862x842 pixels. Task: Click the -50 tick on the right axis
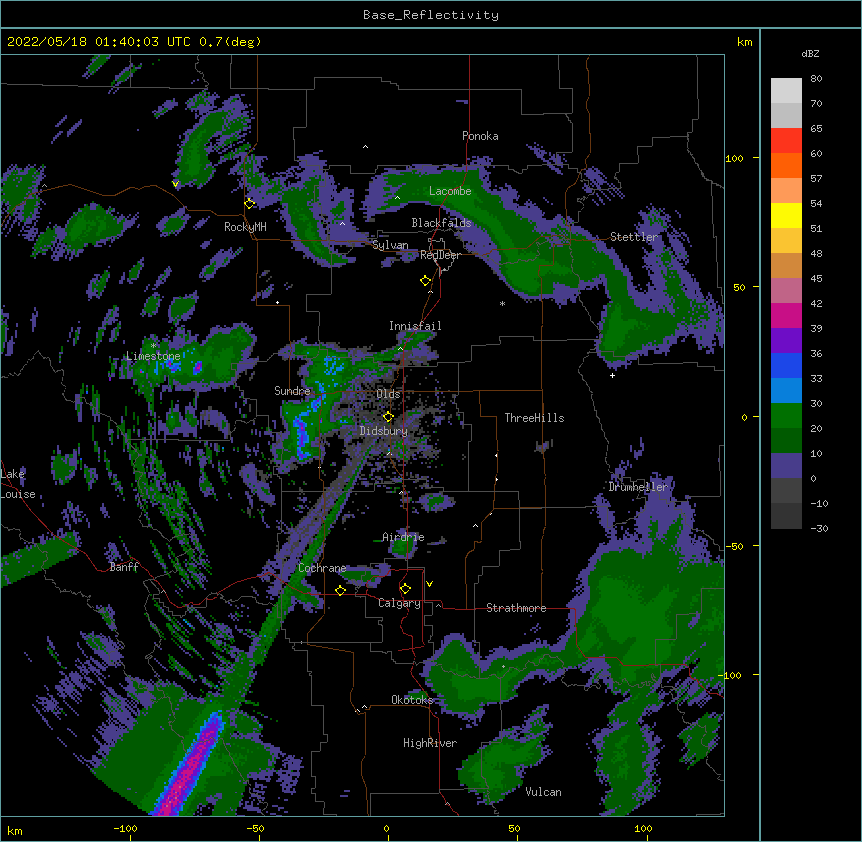click(734, 546)
